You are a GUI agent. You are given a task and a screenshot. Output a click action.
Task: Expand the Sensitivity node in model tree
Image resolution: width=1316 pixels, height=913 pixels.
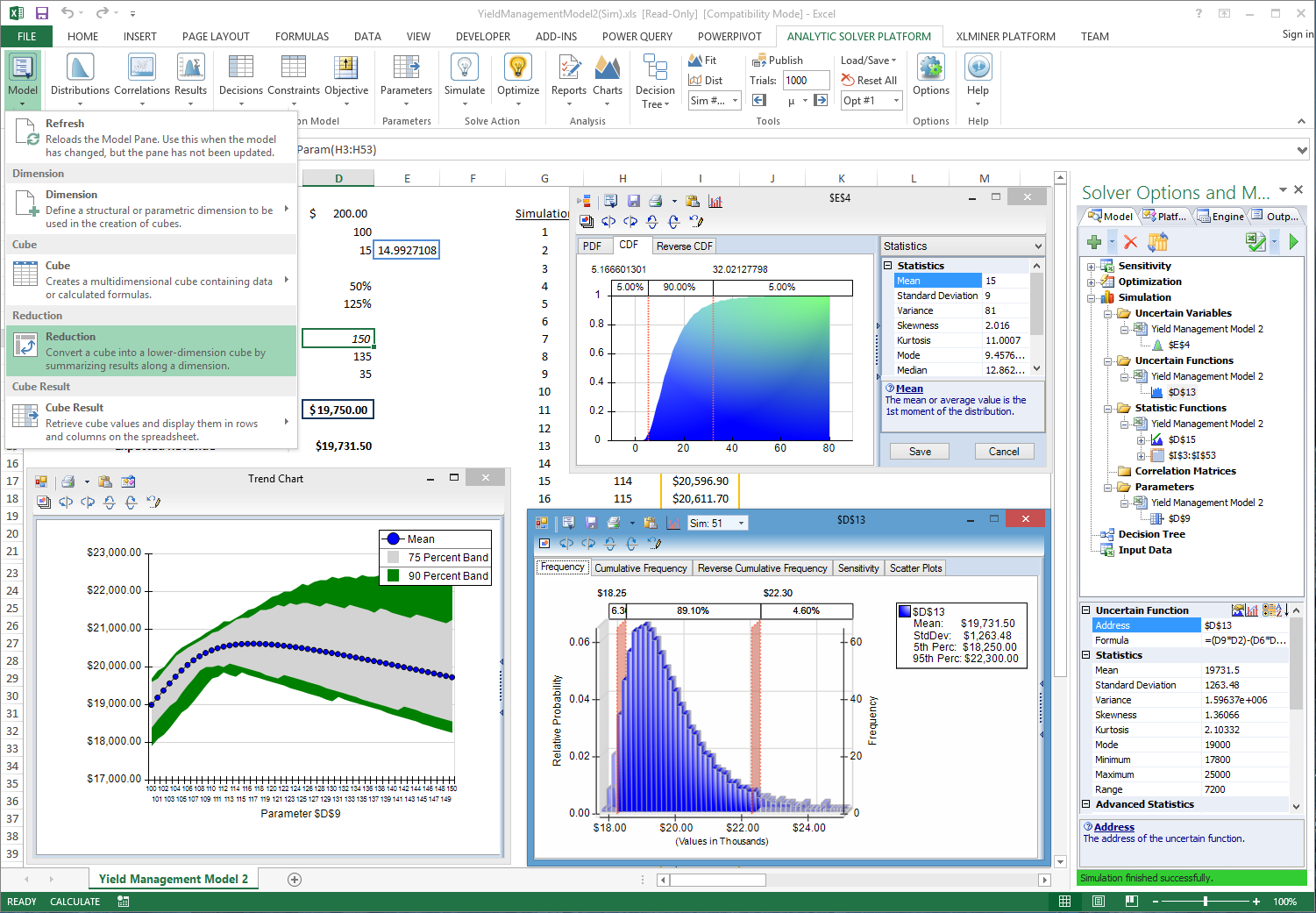(x=1091, y=267)
